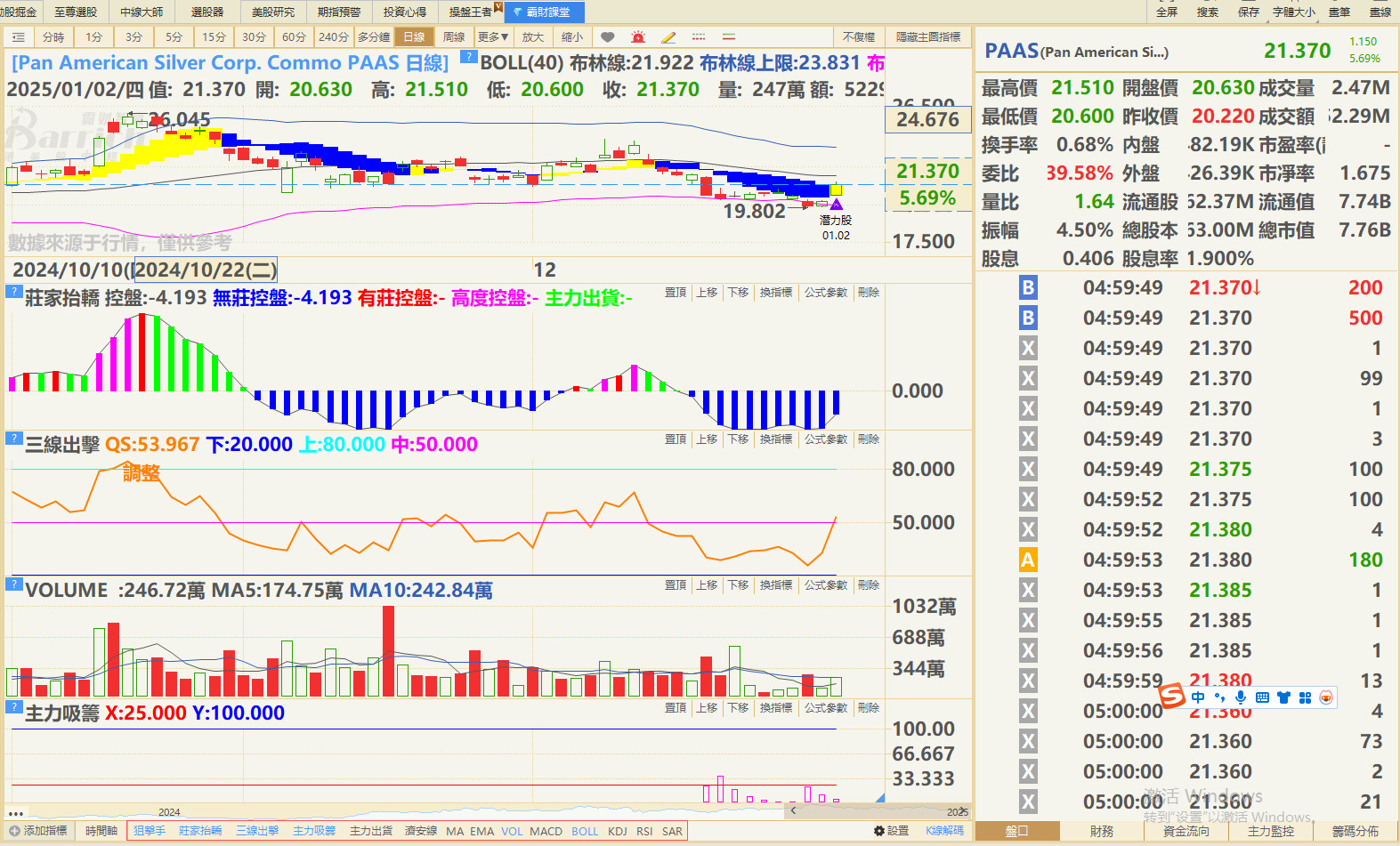Viewport: 1400px width, 846px height.
Task: Toggle the 莊家抬轎 indicator in bottom bar
Action: [200, 831]
